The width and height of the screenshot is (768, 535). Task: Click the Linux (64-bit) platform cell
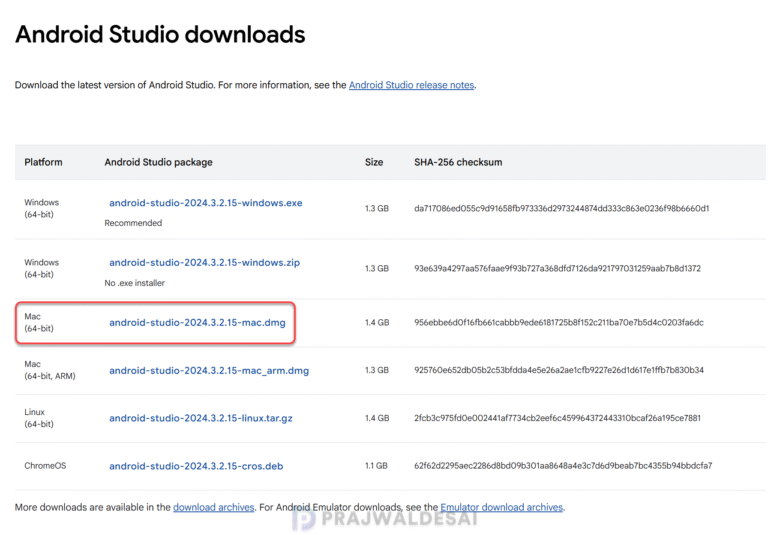pyautogui.click(x=39, y=418)
